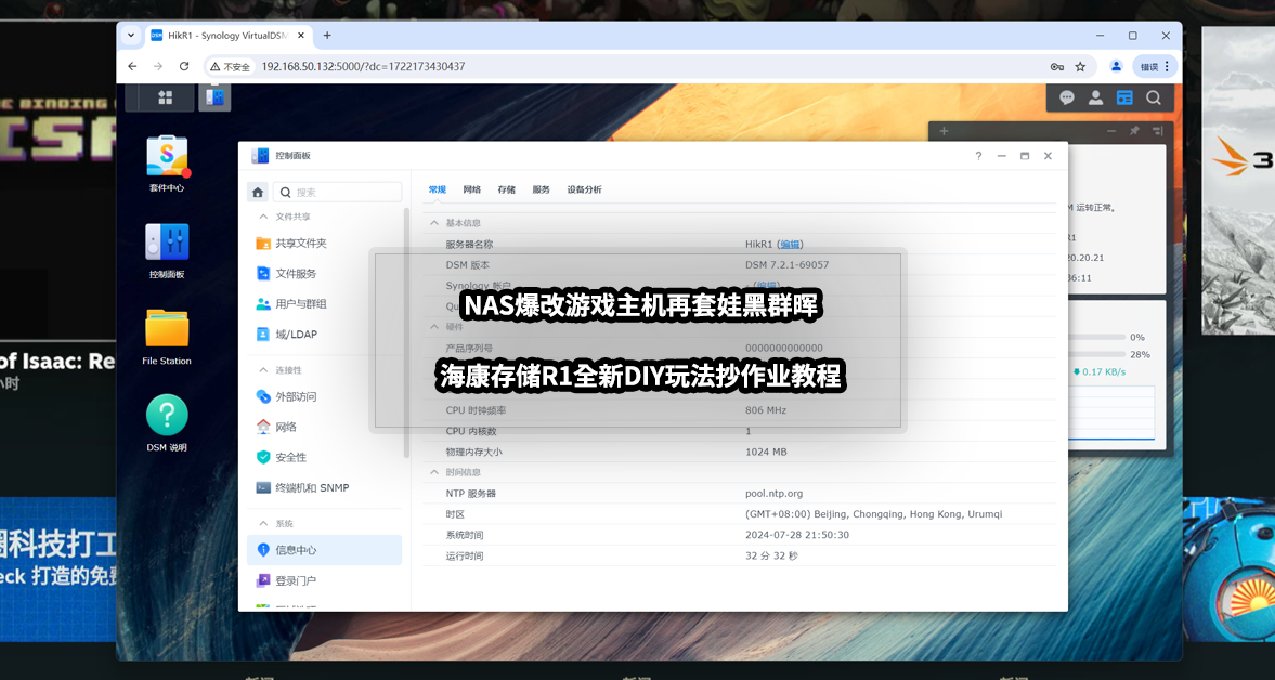The height and width of the screenshot is (680, 1275).
Task: Launch File Station from desktop
Action: tap(167, 337)
